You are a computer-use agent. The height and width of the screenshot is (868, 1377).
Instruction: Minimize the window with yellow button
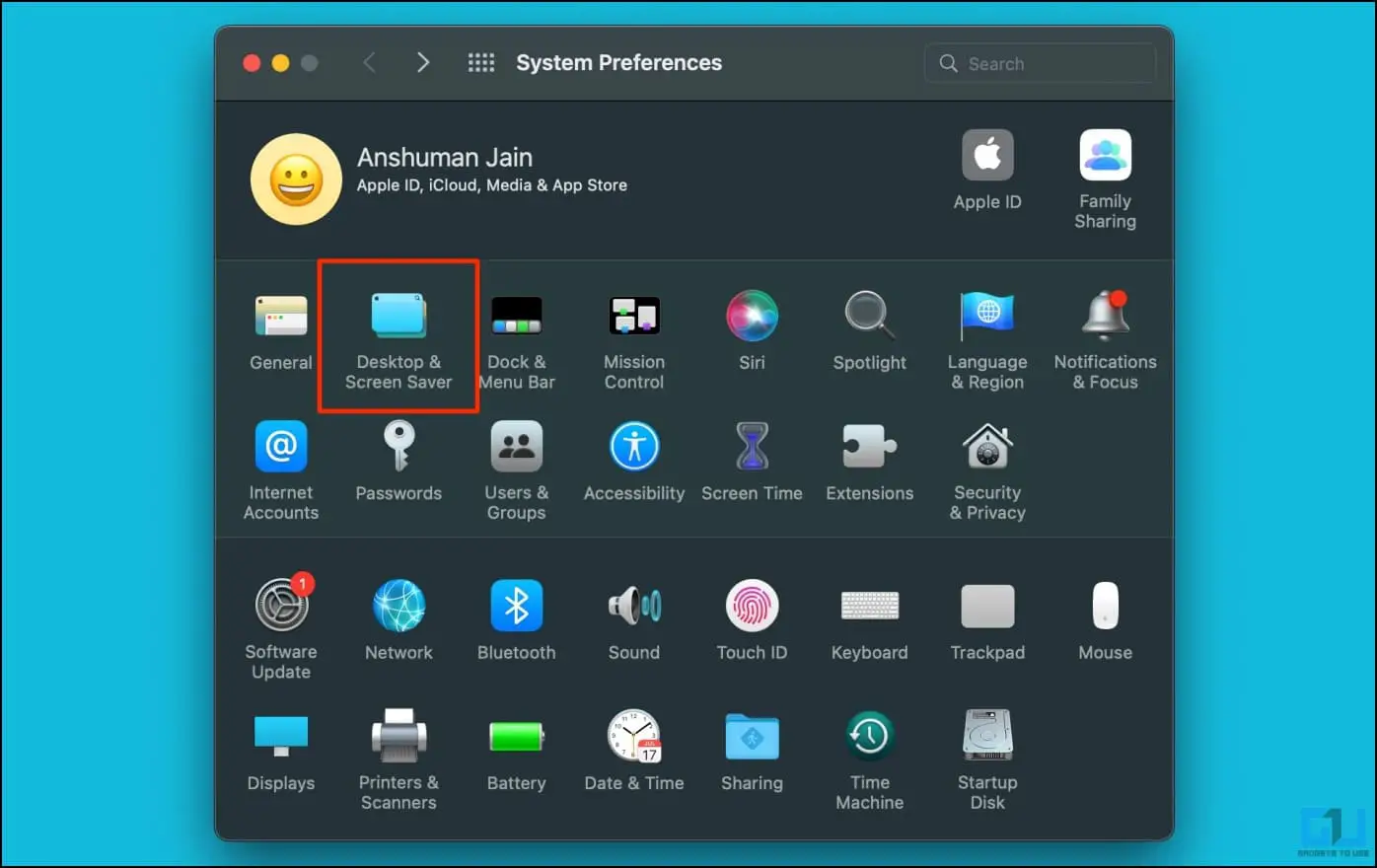pyautogui.click(x=280, y=63)
